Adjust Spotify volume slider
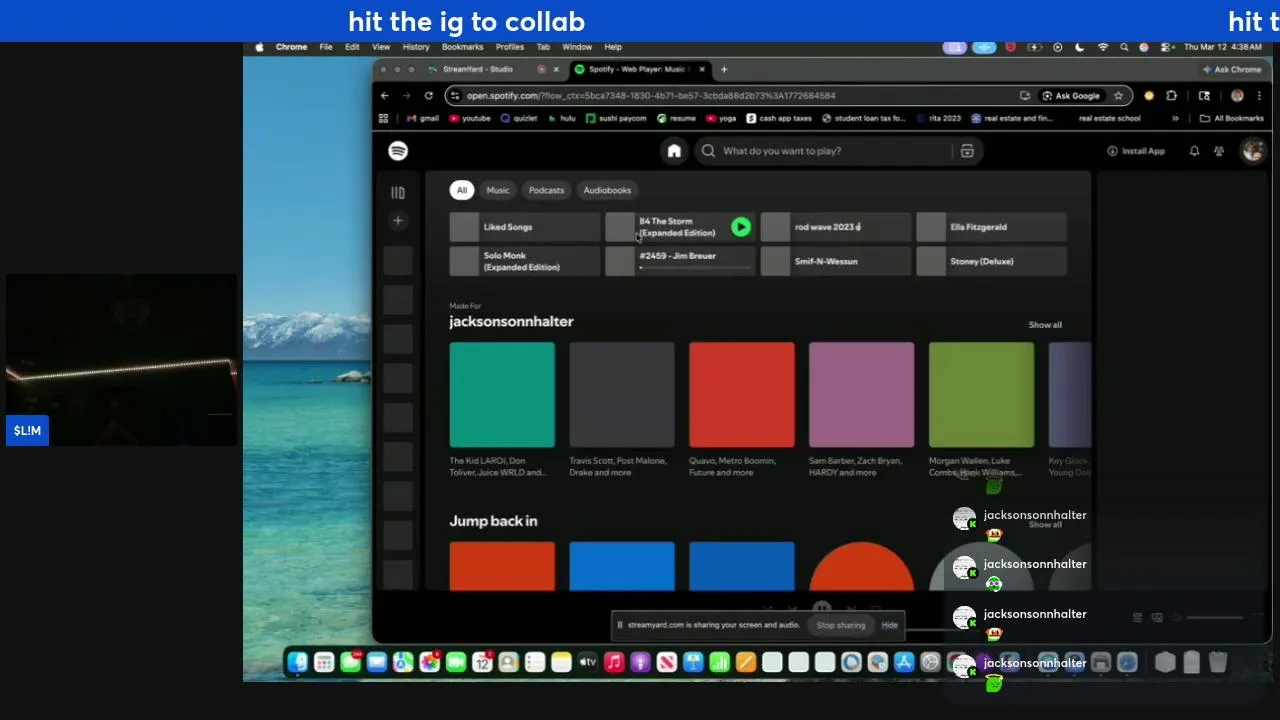1280x720 pixels. tap(1215, 618)
